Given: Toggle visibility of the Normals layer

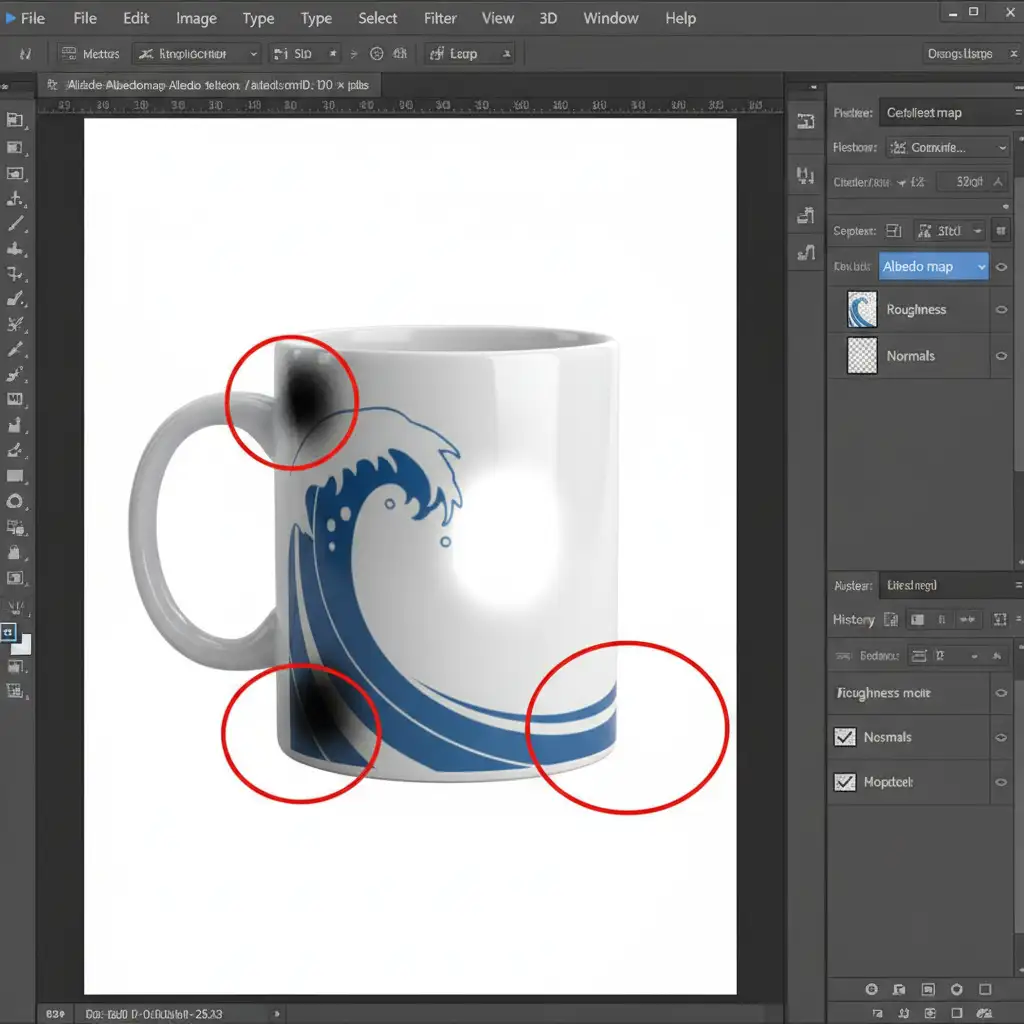Looking at the screenshot, I should [x=1001, y=356].
